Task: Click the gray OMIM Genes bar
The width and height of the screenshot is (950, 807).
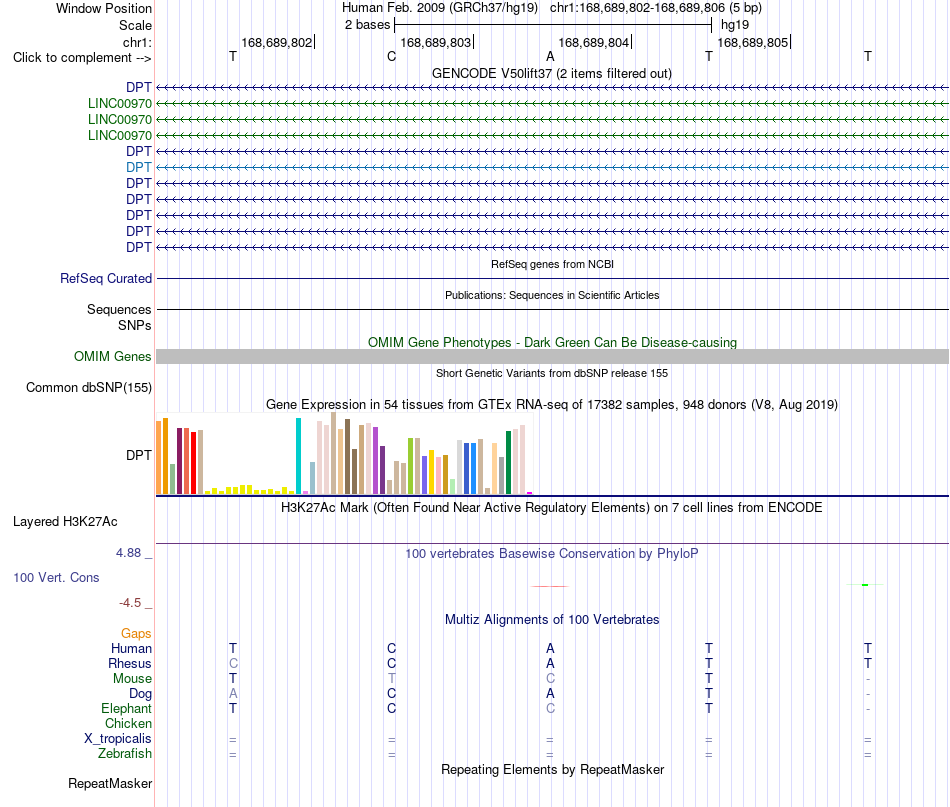Action: [x=552, y=356]
